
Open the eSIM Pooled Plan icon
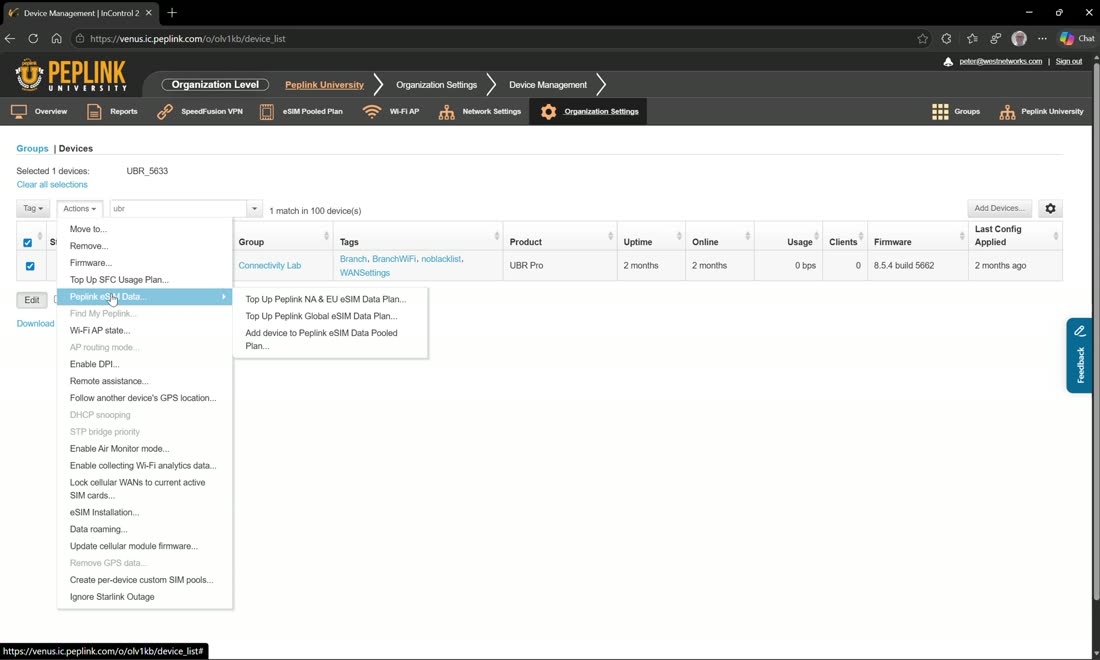point(267,112)
